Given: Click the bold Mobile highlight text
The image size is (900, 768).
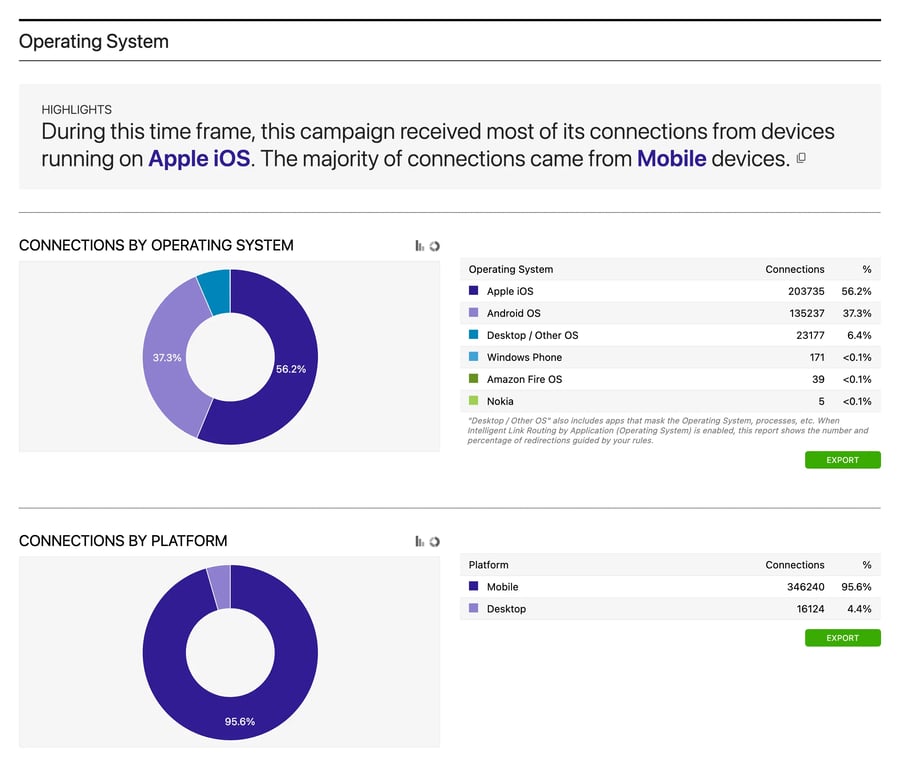Looking at the screenshot, I should coord(671,158).
